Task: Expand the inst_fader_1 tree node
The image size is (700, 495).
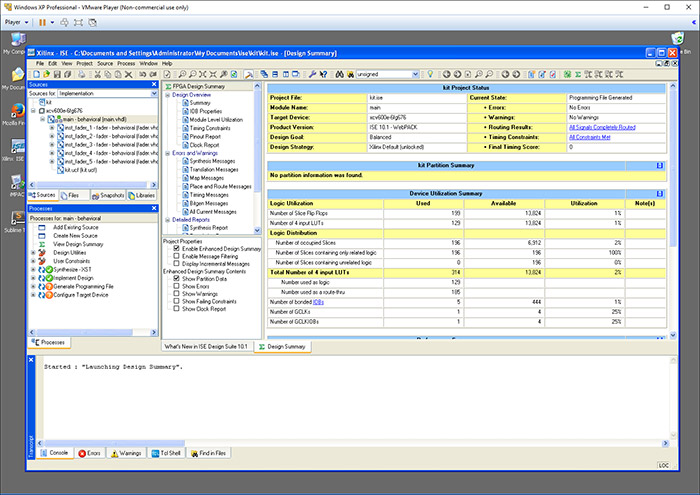Action: point(52,128)
